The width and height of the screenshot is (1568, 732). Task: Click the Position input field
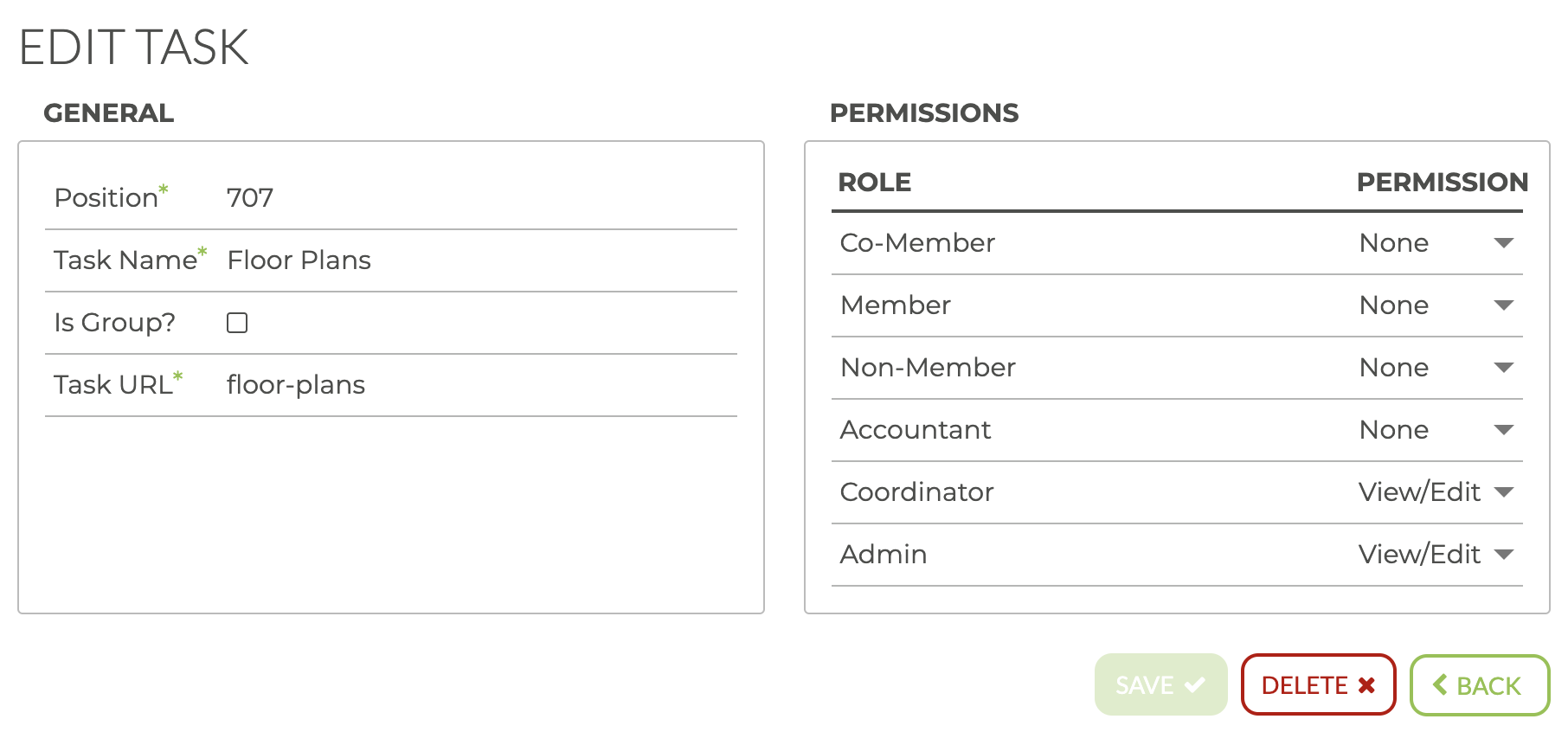(476, 198)
